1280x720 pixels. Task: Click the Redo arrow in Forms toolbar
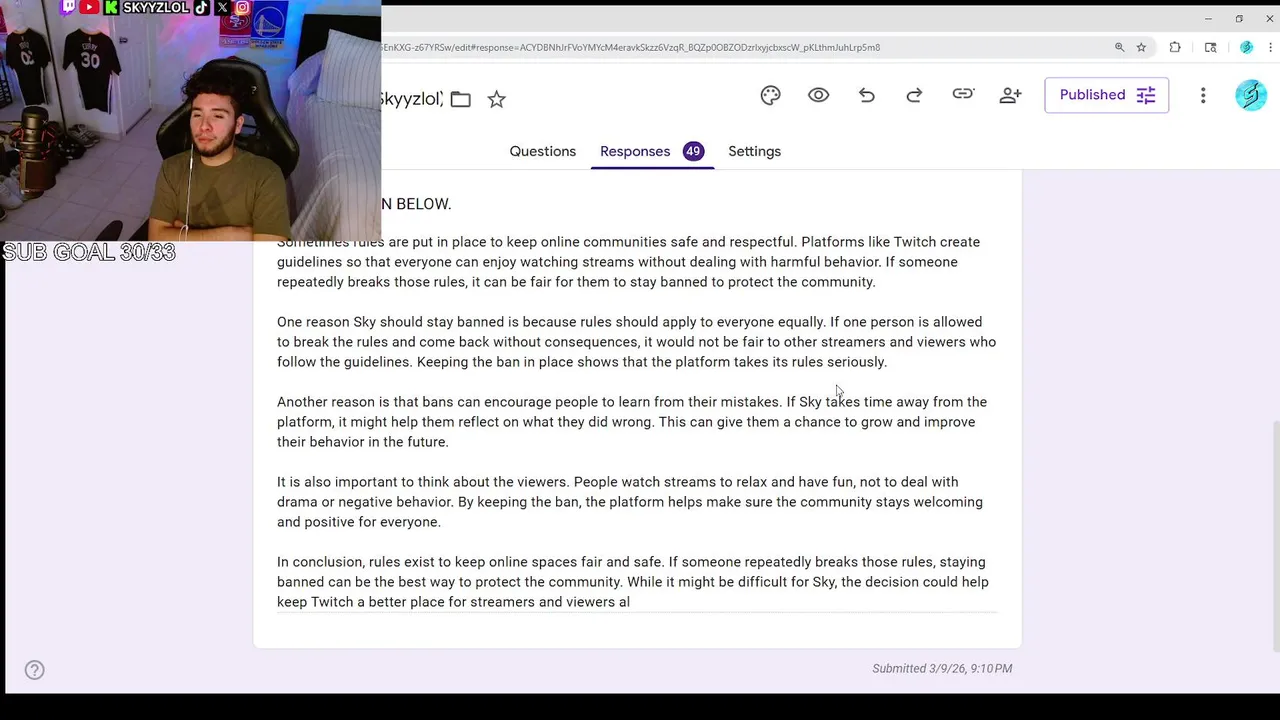[x=914, y=95]
